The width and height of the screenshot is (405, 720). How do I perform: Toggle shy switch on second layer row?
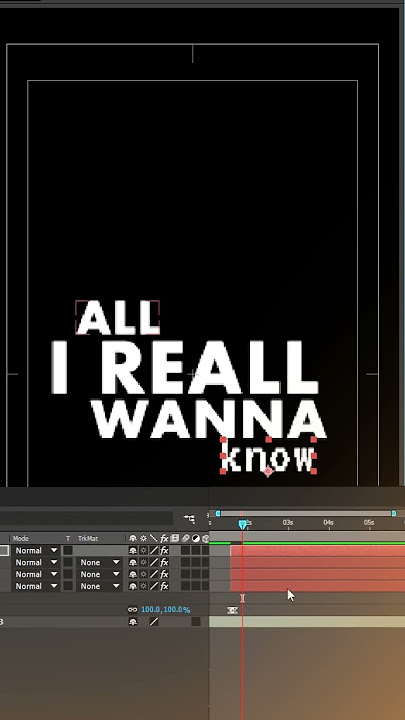tap(133, 562)
